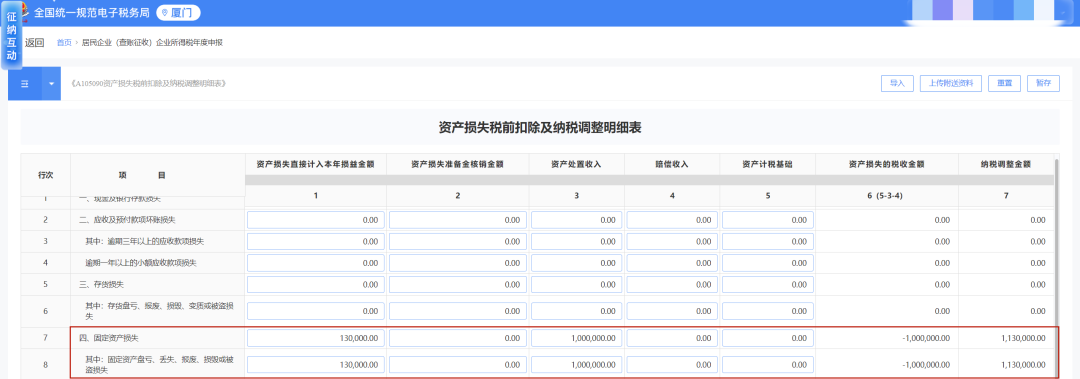Click row 7 资产计税基础 input

click(768, 338)
